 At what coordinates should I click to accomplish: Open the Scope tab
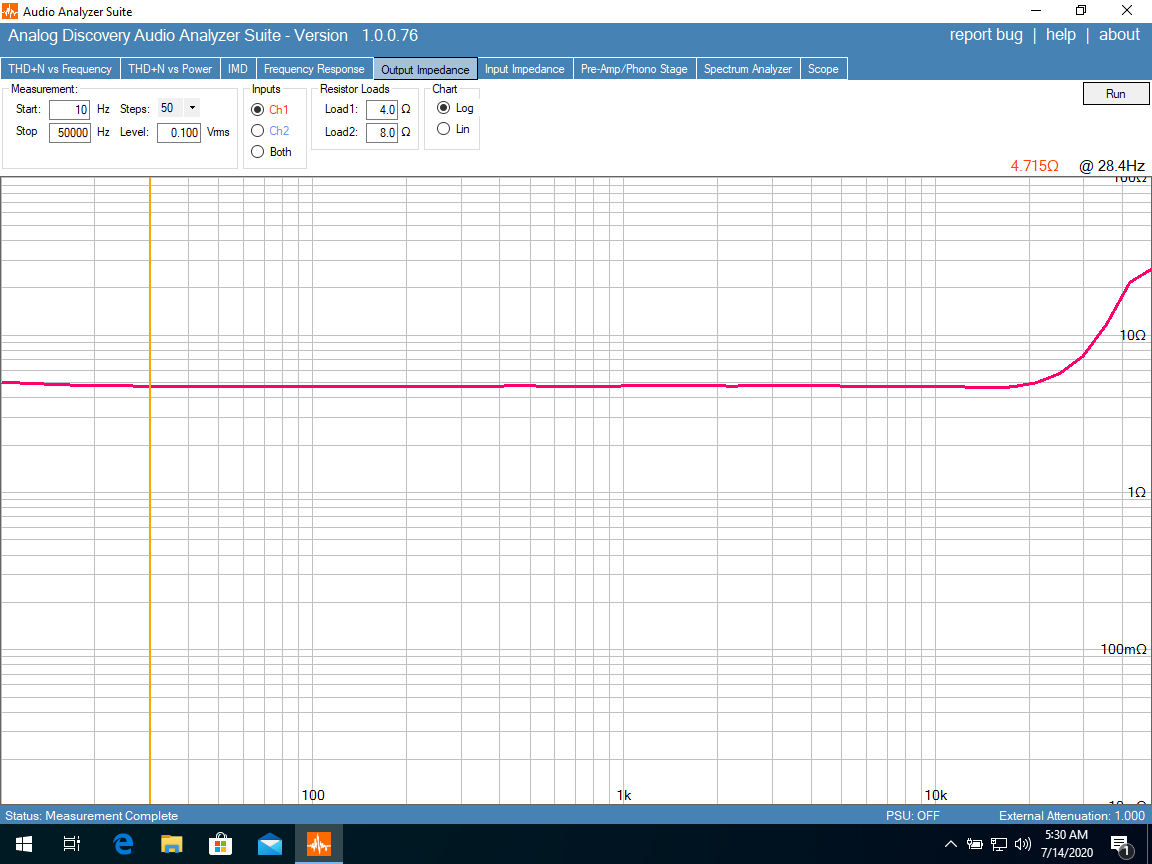[x=823, y=69]
